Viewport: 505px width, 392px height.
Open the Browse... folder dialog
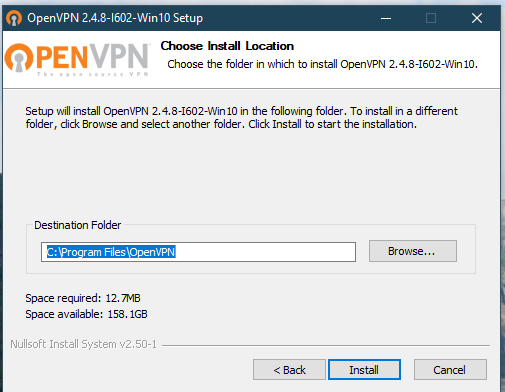413,251
